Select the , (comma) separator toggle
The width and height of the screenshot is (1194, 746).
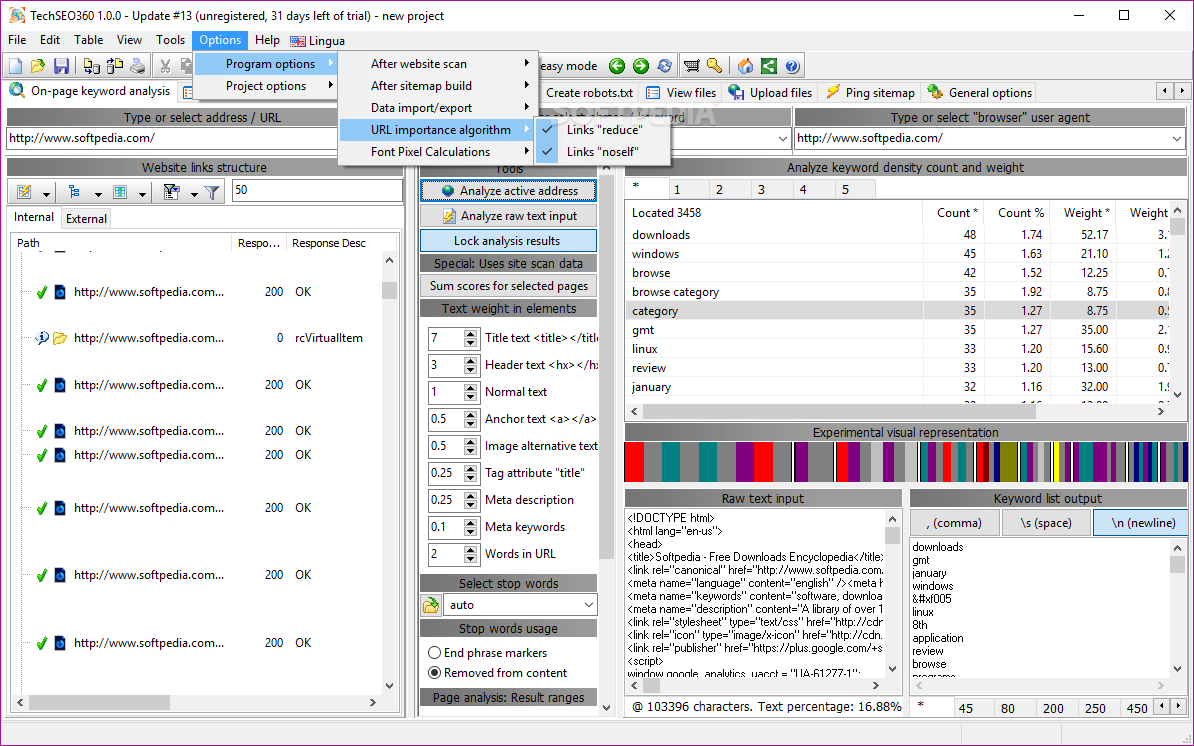954,523
